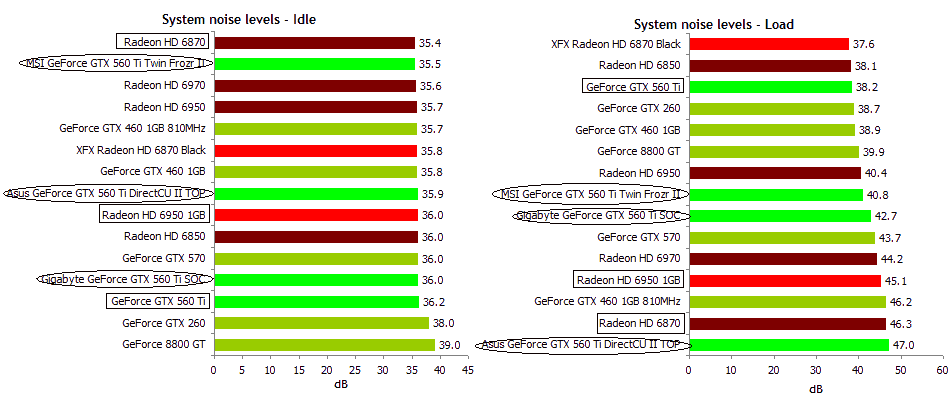Select 'MSI GeForce GTX 560 Ti Twin Frozr II' in Idle chart
950x404 pixels.
click(x=114, y=64)
